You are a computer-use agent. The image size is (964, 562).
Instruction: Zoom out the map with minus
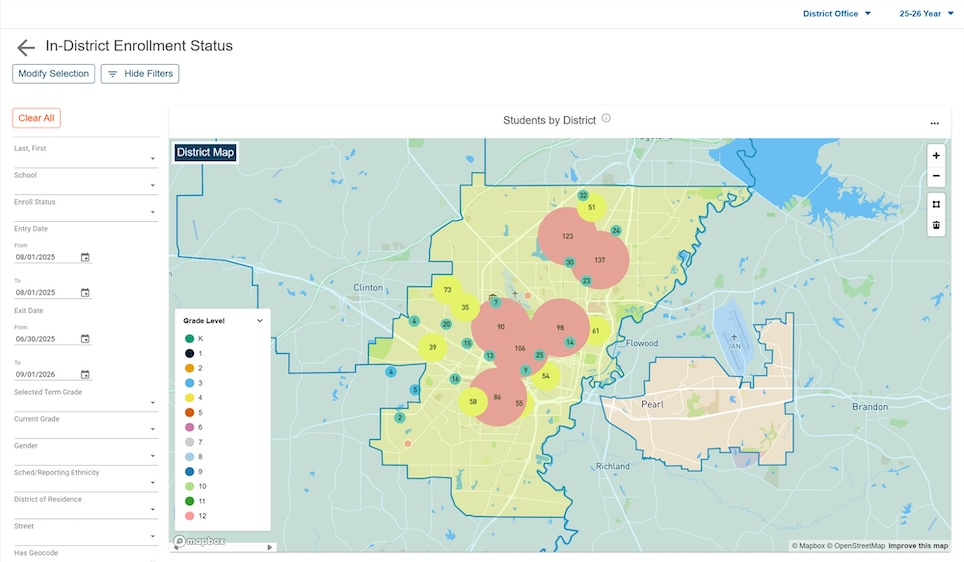pyautogui.click(x=936, y=176)
